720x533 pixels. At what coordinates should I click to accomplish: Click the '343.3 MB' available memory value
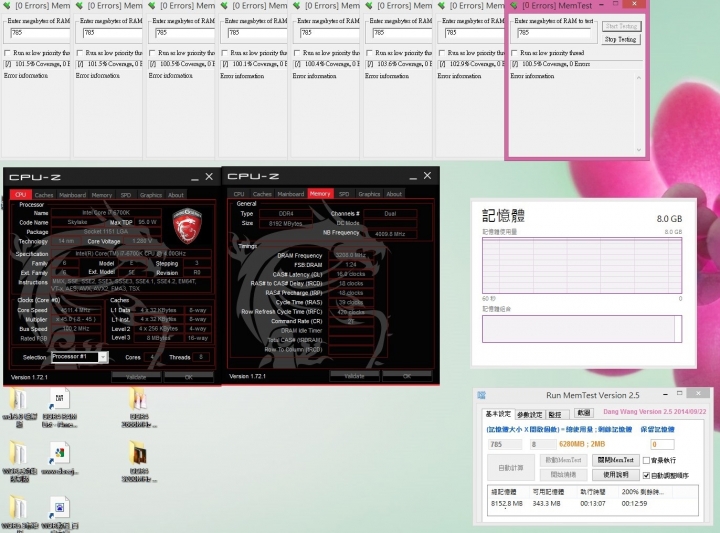click(x=546, y=504)
